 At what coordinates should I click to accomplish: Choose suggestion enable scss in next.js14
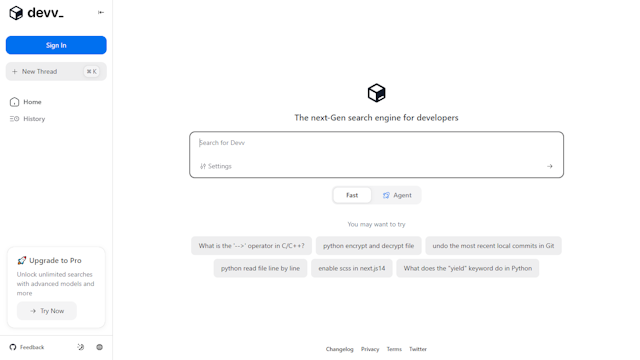pos(351,268)
